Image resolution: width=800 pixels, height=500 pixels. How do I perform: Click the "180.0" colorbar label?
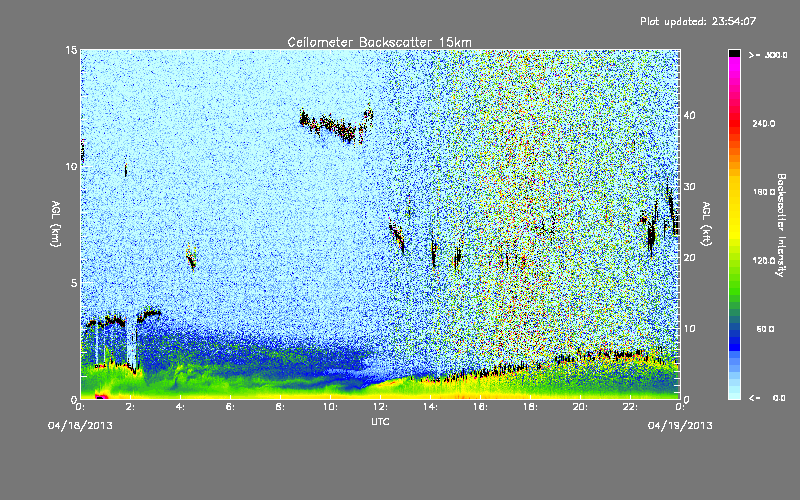764,192
